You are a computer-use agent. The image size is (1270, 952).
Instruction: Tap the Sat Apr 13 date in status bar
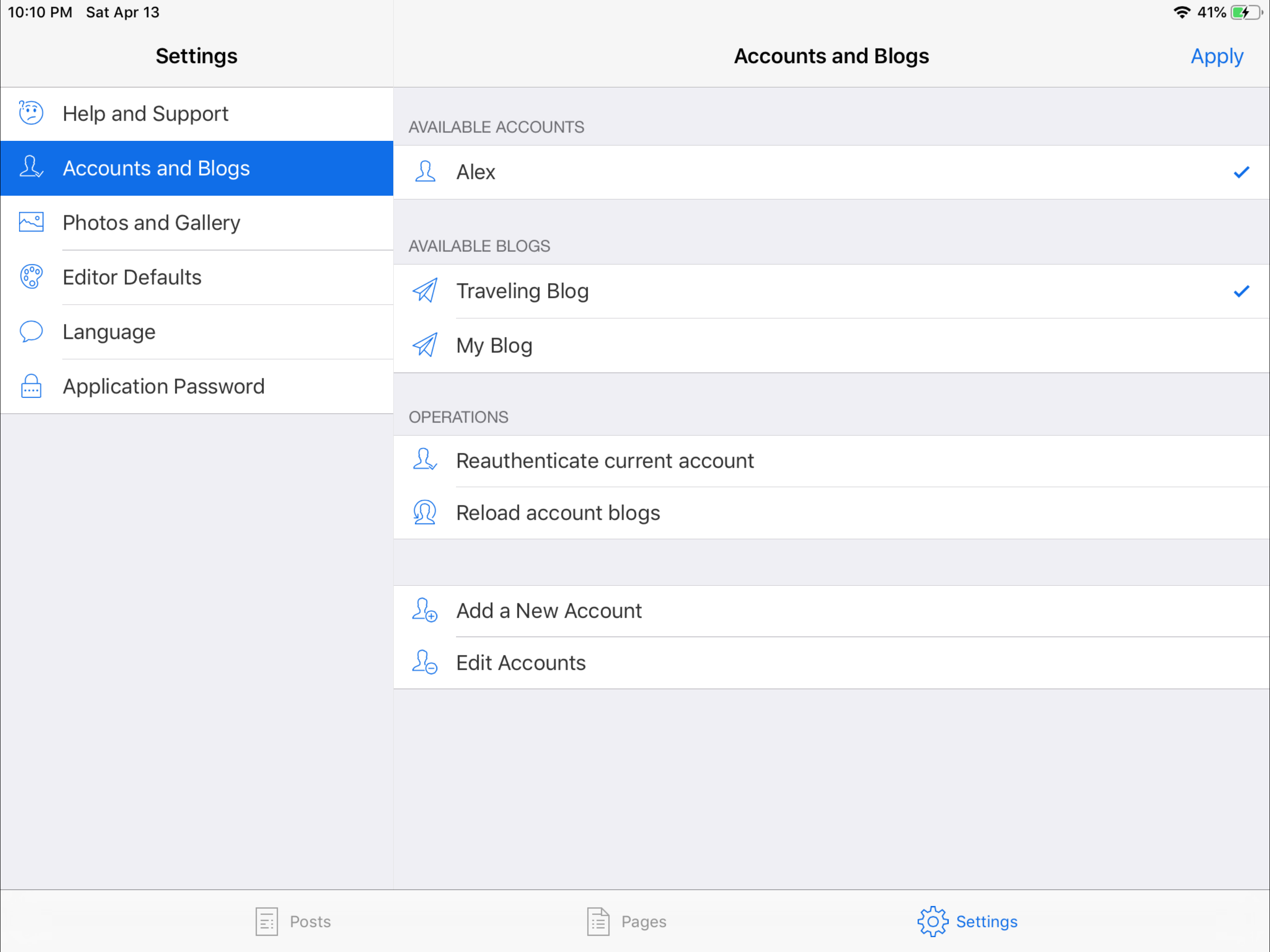123,12
